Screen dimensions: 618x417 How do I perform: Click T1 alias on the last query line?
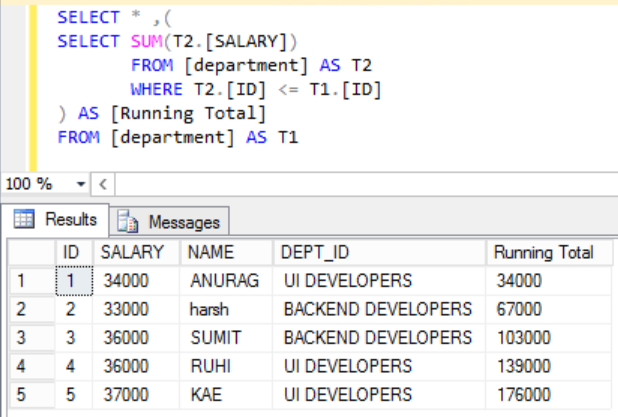[x=288, y=138]
